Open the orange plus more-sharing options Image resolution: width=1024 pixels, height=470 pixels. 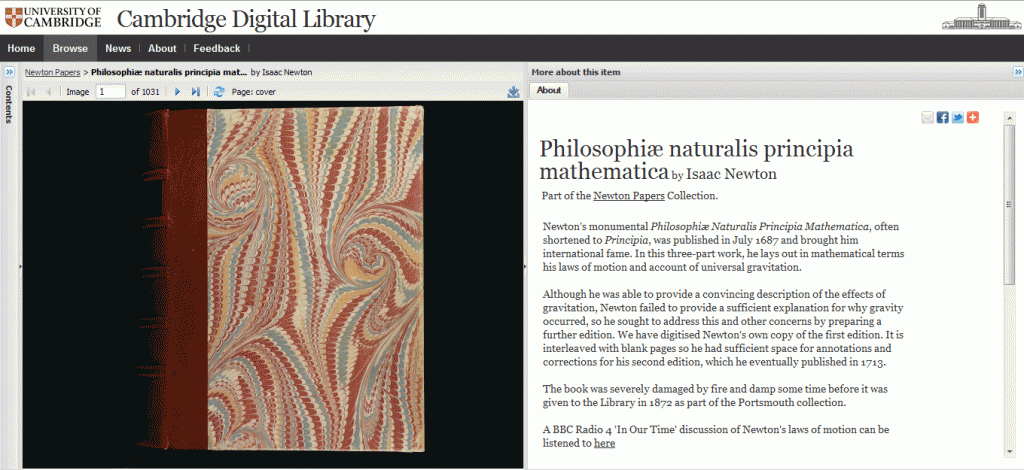[972, 118]
